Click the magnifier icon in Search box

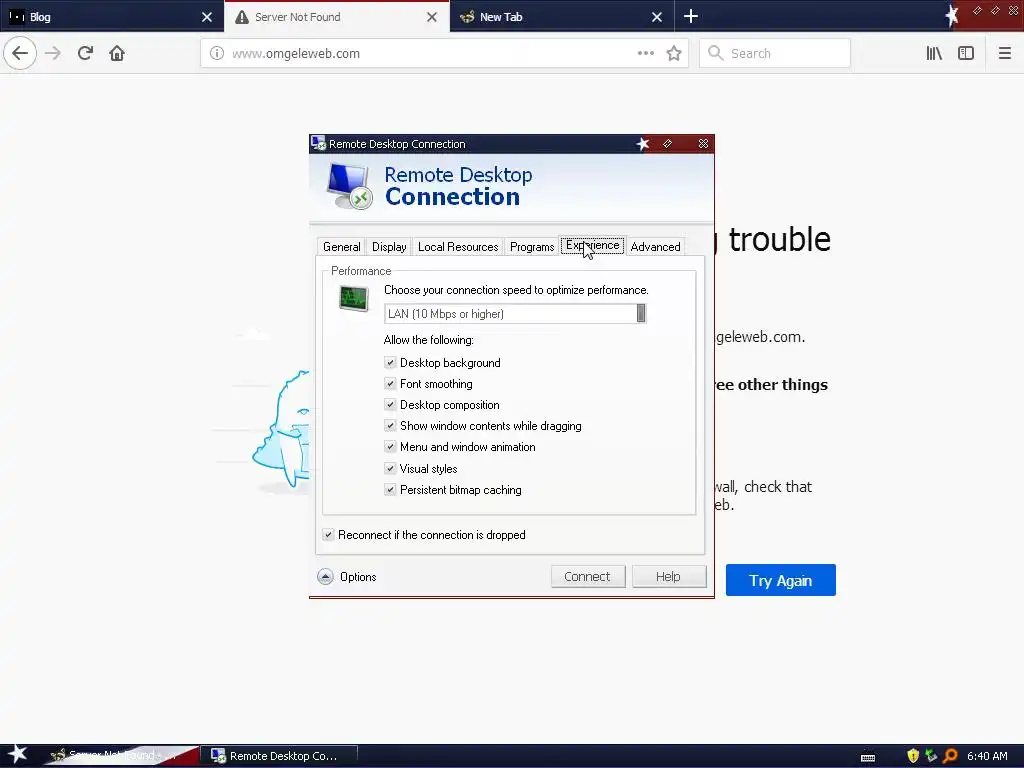pos(716,53)
